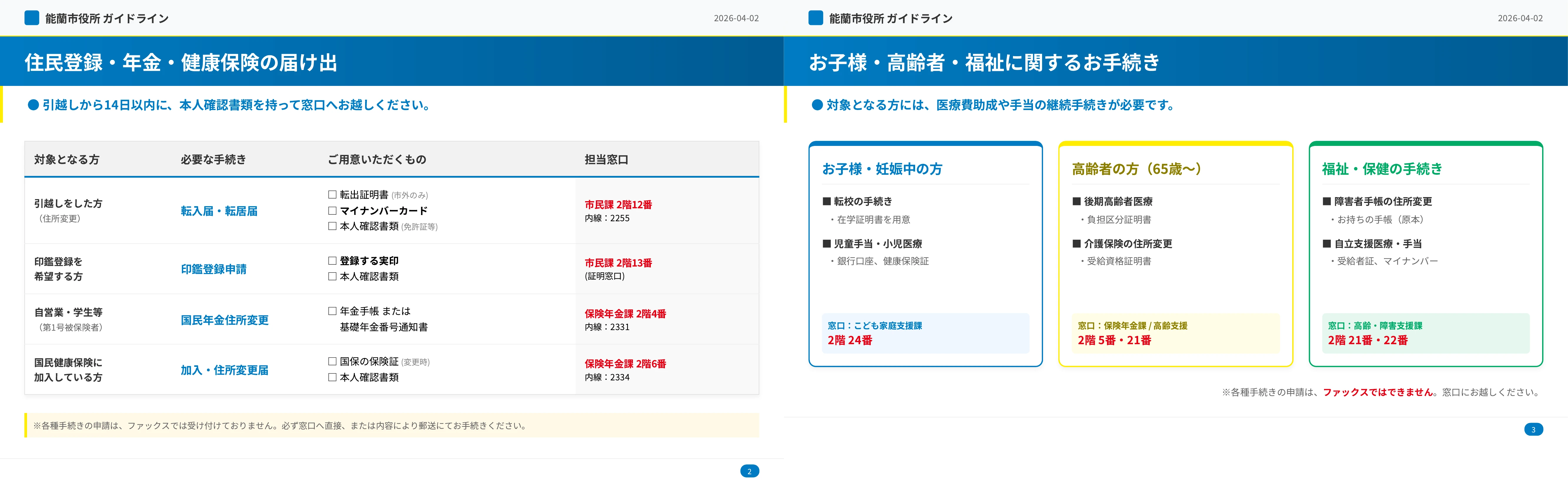Click the 引越しをした方 row label

68,204
